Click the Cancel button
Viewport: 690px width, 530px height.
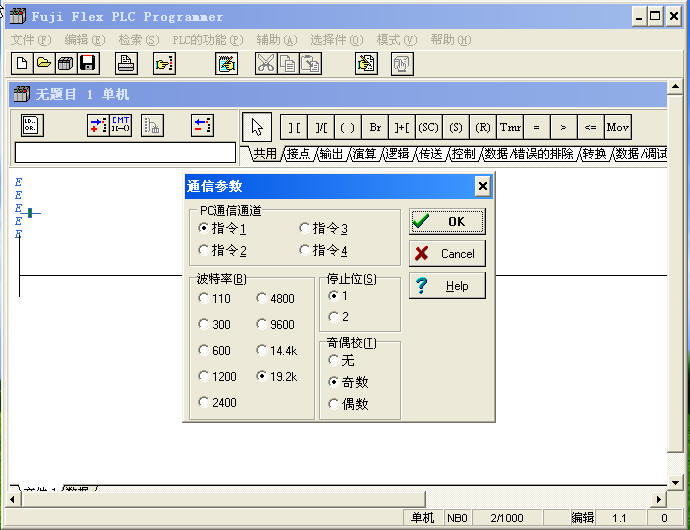[447, 253]
